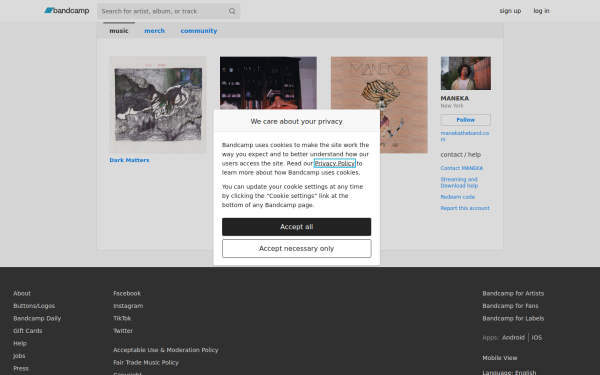Switch to the community tab

(199, 31)
